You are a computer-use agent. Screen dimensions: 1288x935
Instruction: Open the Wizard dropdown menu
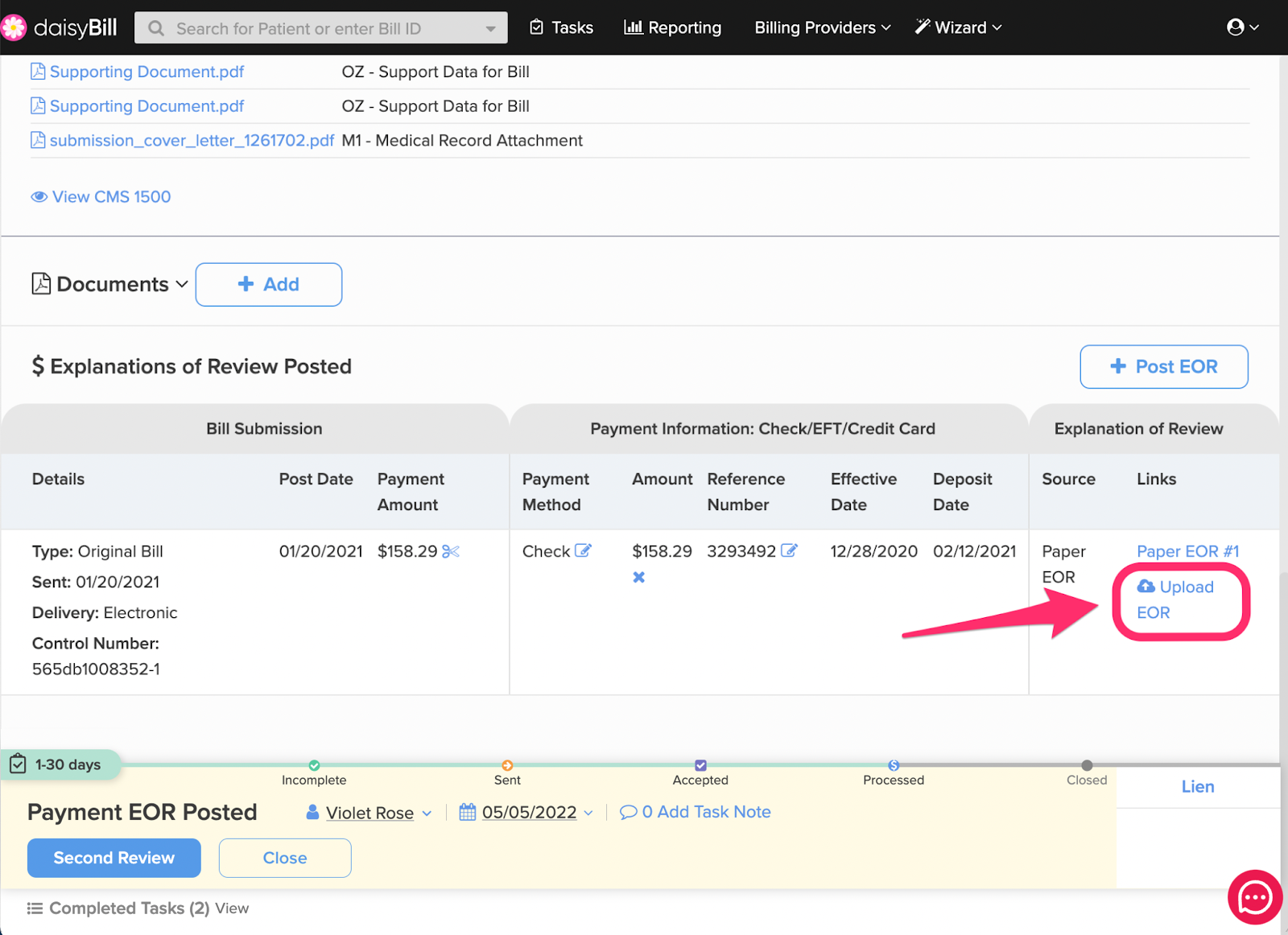tap(959, 27)
